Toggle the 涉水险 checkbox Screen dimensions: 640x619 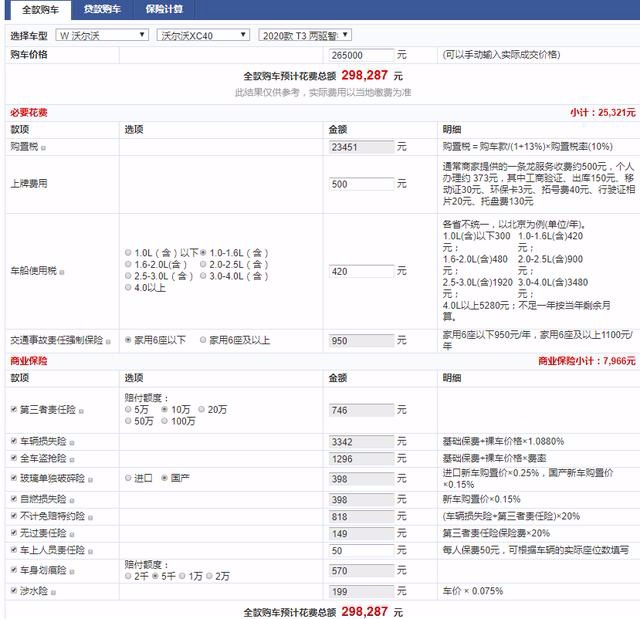click(x=14, y=590)
